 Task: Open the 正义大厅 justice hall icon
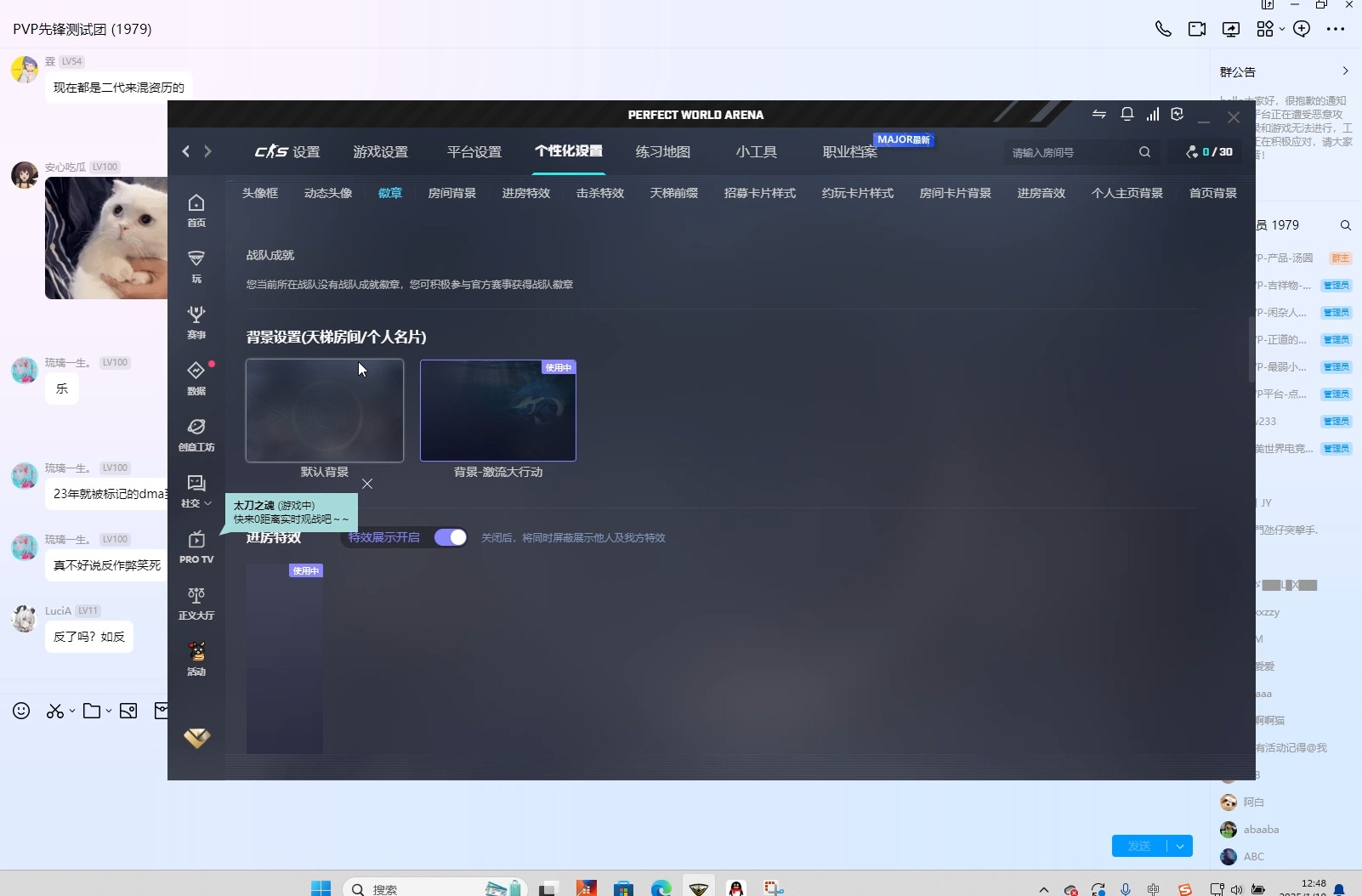coord(196,603)
